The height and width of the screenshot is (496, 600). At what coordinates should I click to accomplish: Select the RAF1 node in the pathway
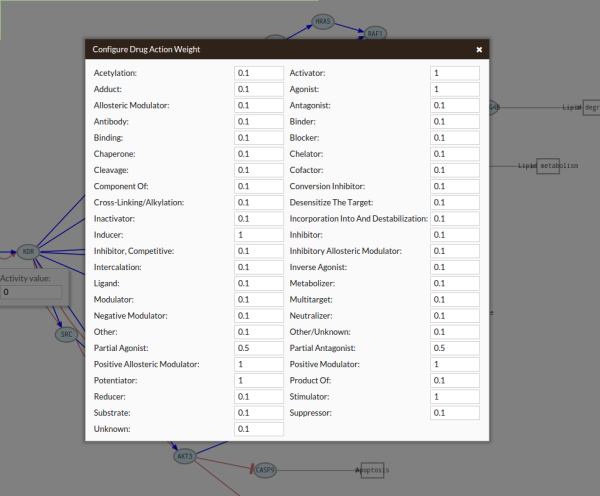[375, 33]
